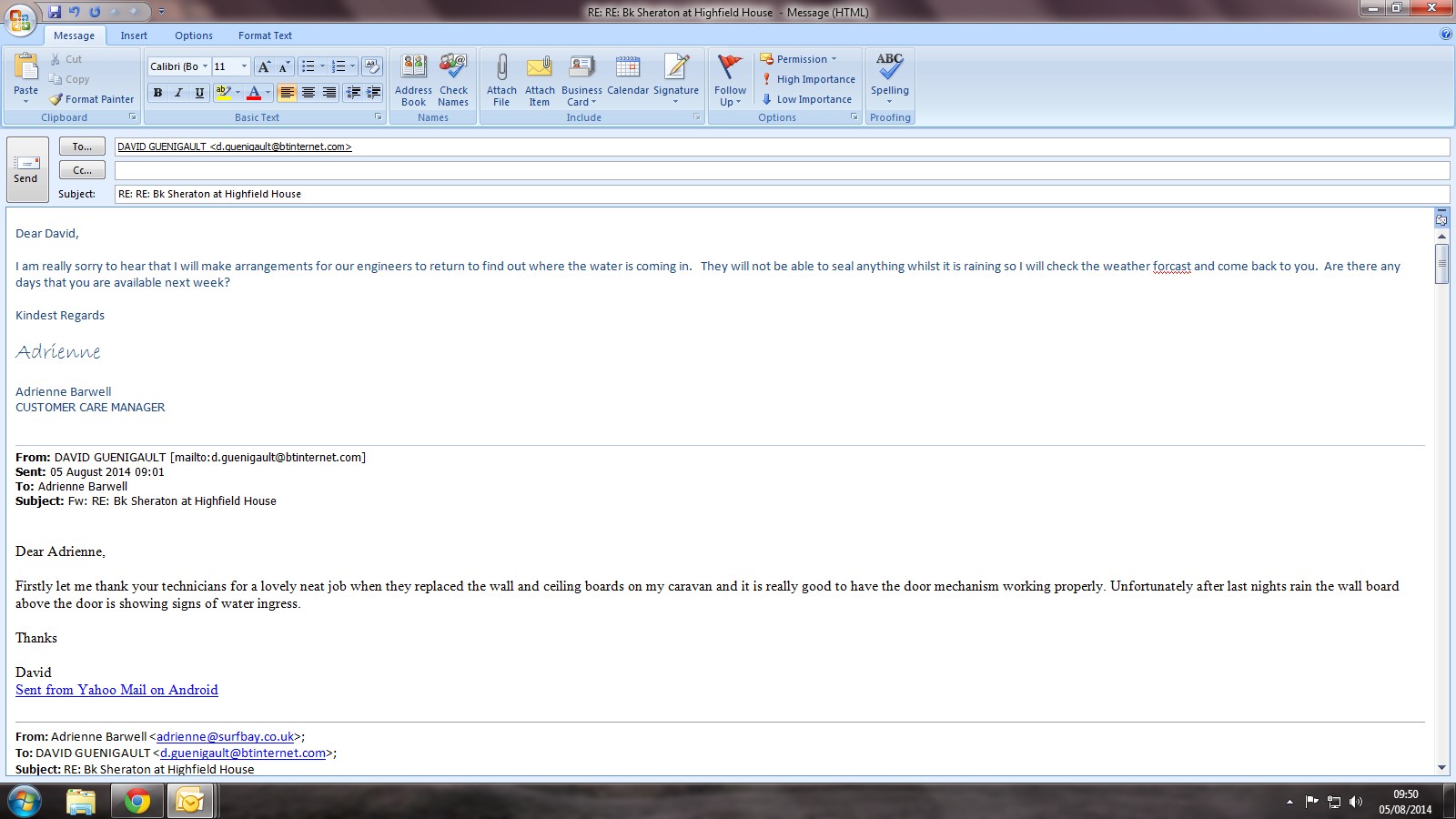The height and width of the screenshot is (819, 1456).
Task: Save the message using the floppy disk icon
Action: click(x=55, y=12)
